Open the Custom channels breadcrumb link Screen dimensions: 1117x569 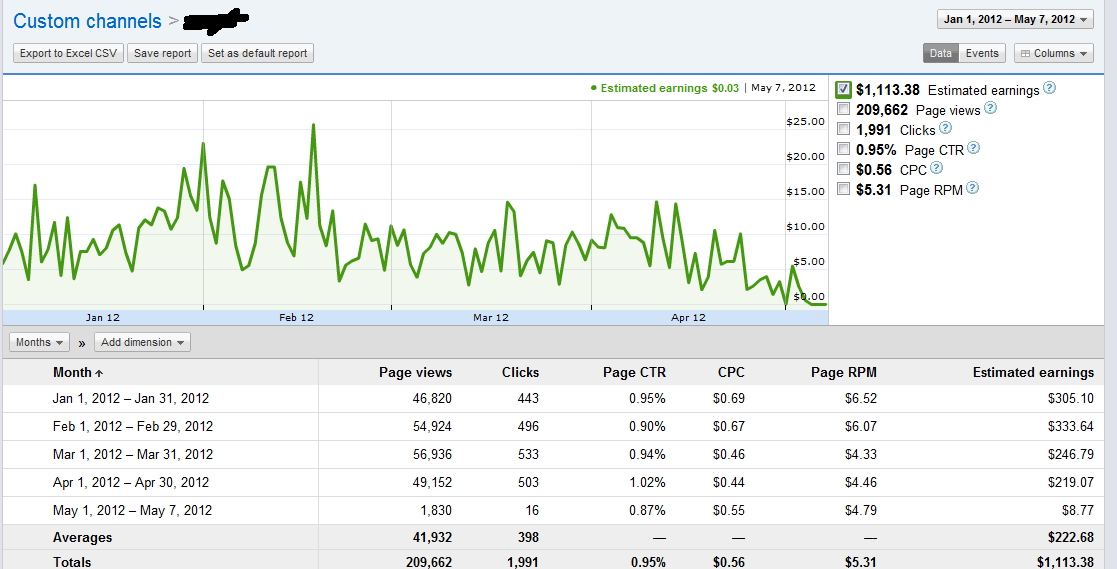coord(87,21)
